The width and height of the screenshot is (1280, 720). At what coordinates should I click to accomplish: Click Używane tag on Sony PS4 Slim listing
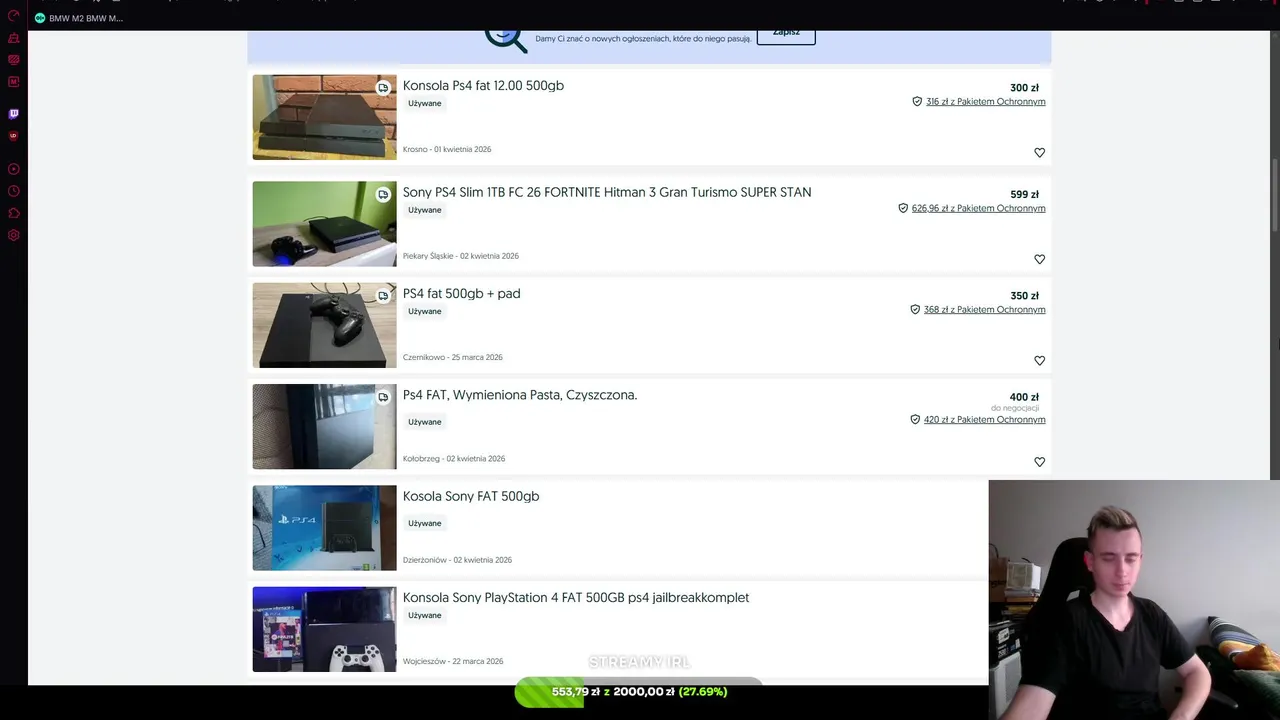[425, 210]
